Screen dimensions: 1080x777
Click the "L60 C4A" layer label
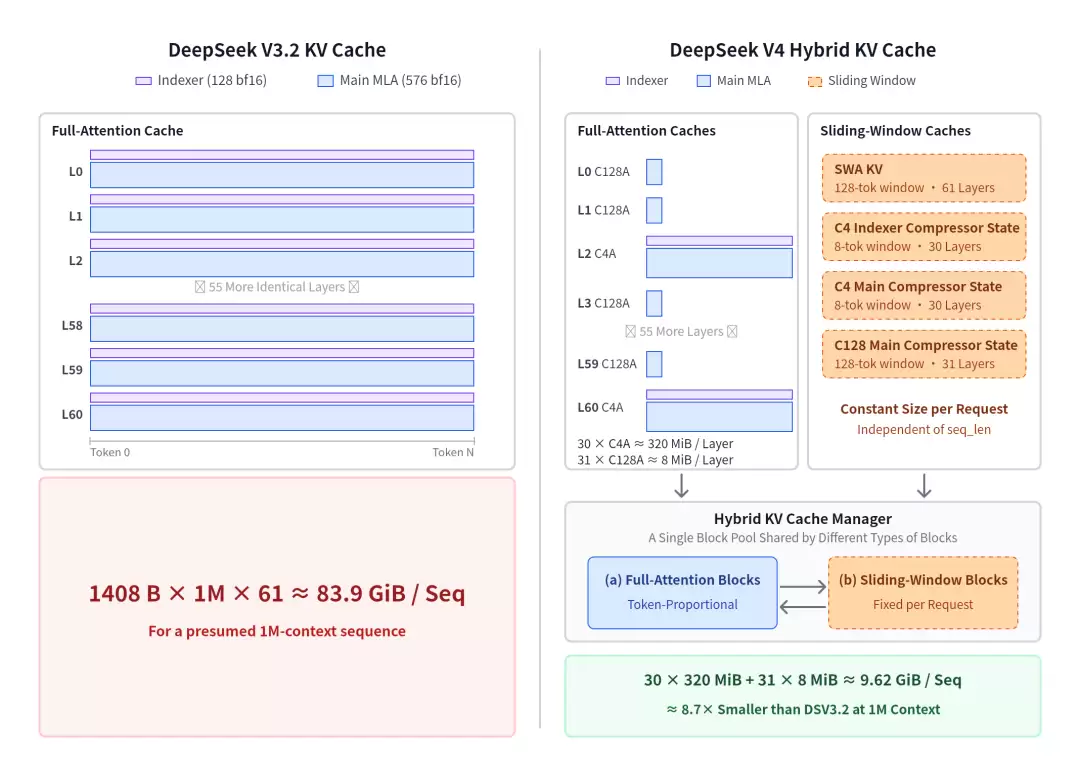click(600, 407)
